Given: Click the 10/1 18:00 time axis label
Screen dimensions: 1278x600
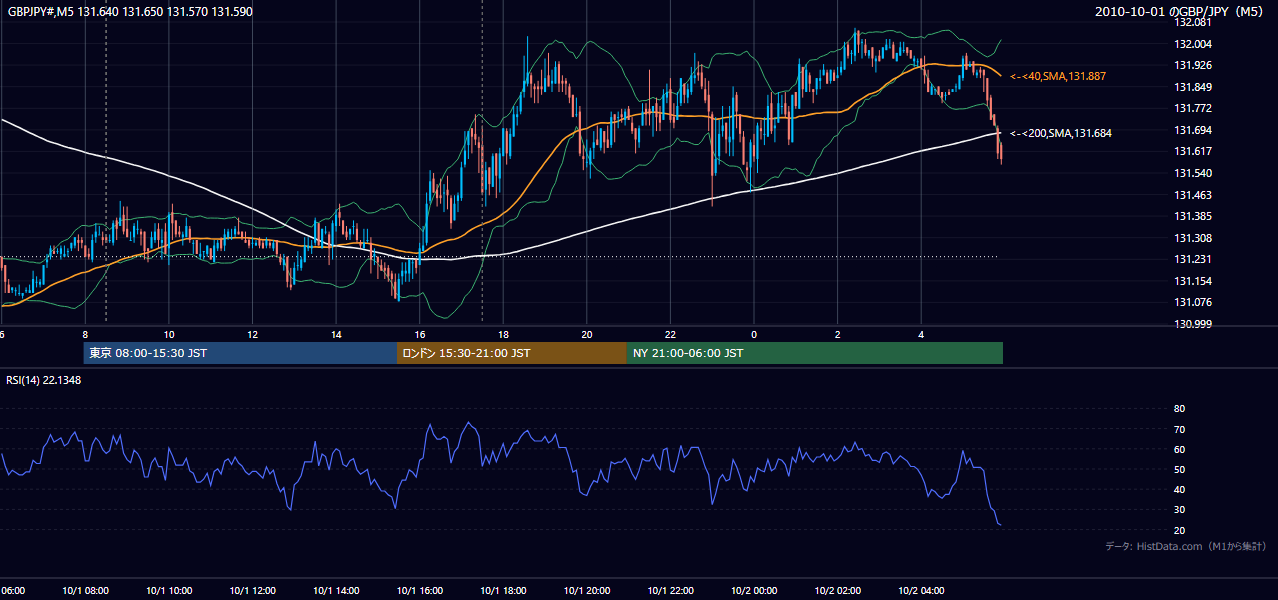Looking at the screenshot, I should [x=503, y=590].
